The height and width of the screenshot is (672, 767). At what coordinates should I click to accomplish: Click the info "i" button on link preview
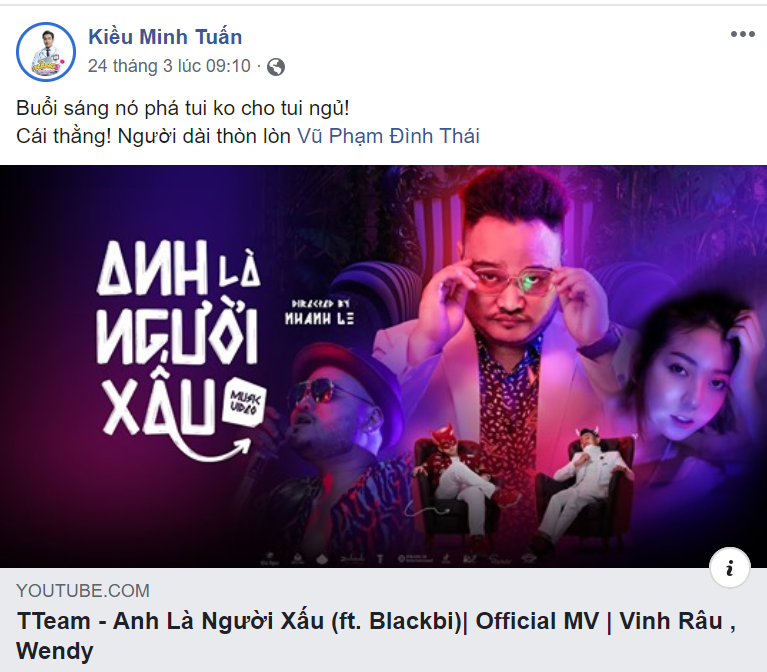coord(730,568)
